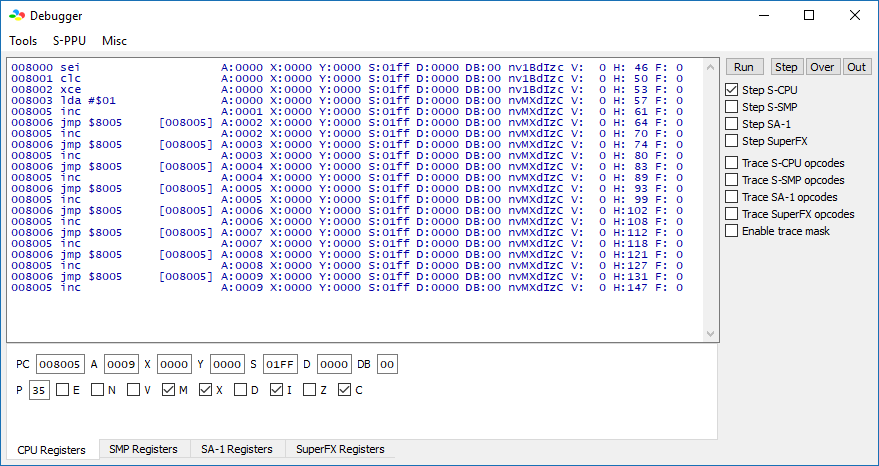Switch to the SMP Registers tab
The image size is (879, 466).
tap(144, 449)
